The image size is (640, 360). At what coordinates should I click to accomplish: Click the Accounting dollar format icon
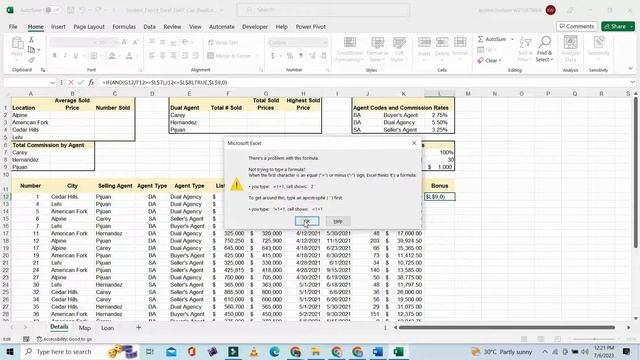pos(273,56)
